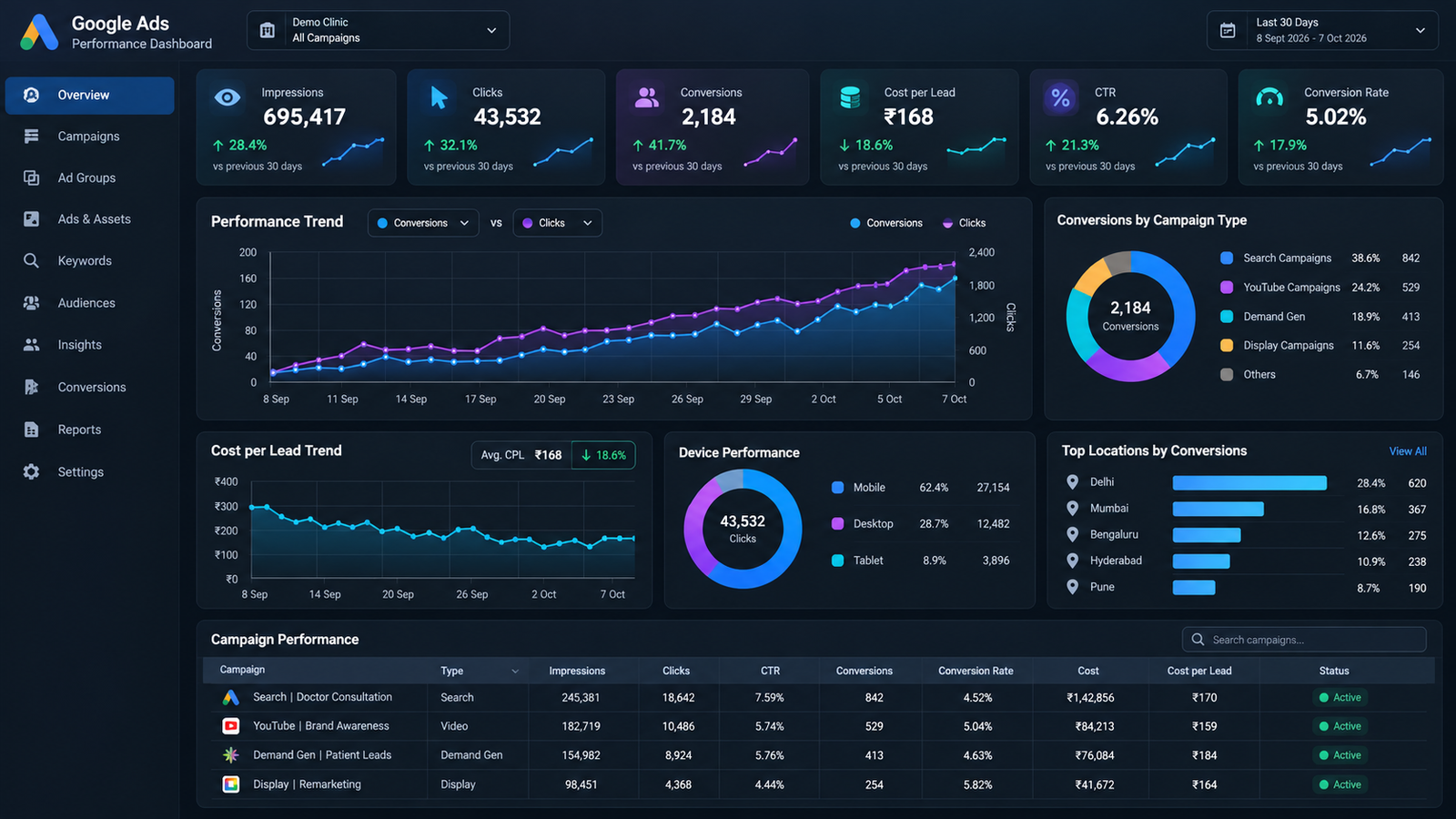Toggle the Conversions series in chart legend
Screen dimensions: 1456x819
(886, 223)
